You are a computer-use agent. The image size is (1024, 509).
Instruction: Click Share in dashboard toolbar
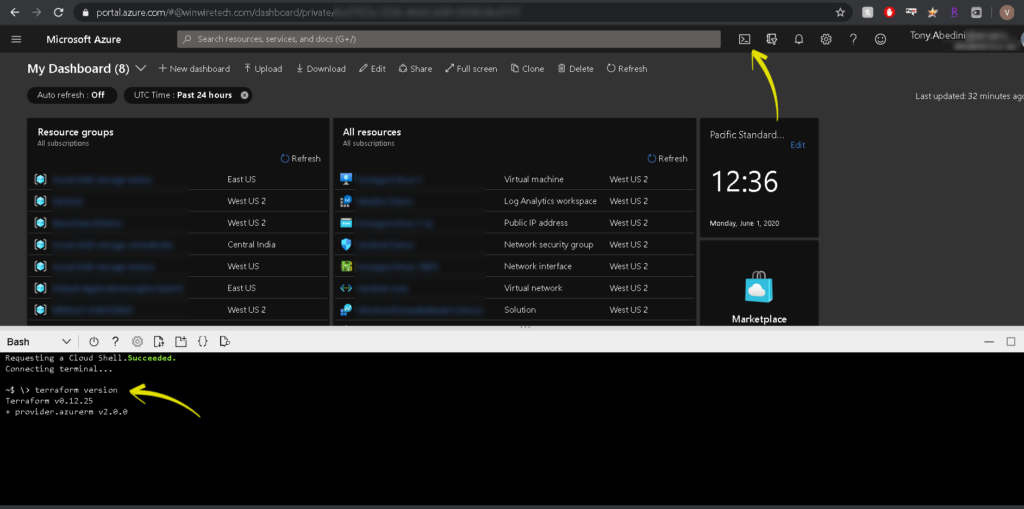pyautogui.click(x=415, y=69)
